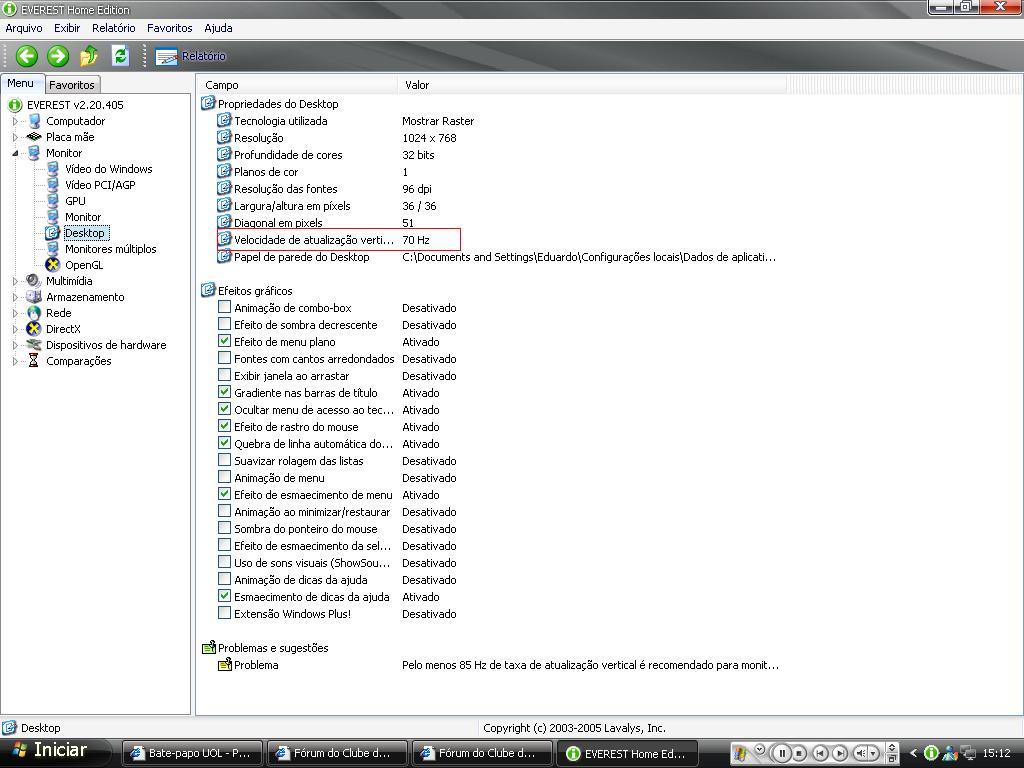
Task: Open the Relatório report wizard in the toolbar
Action: [x=191, y=57]
